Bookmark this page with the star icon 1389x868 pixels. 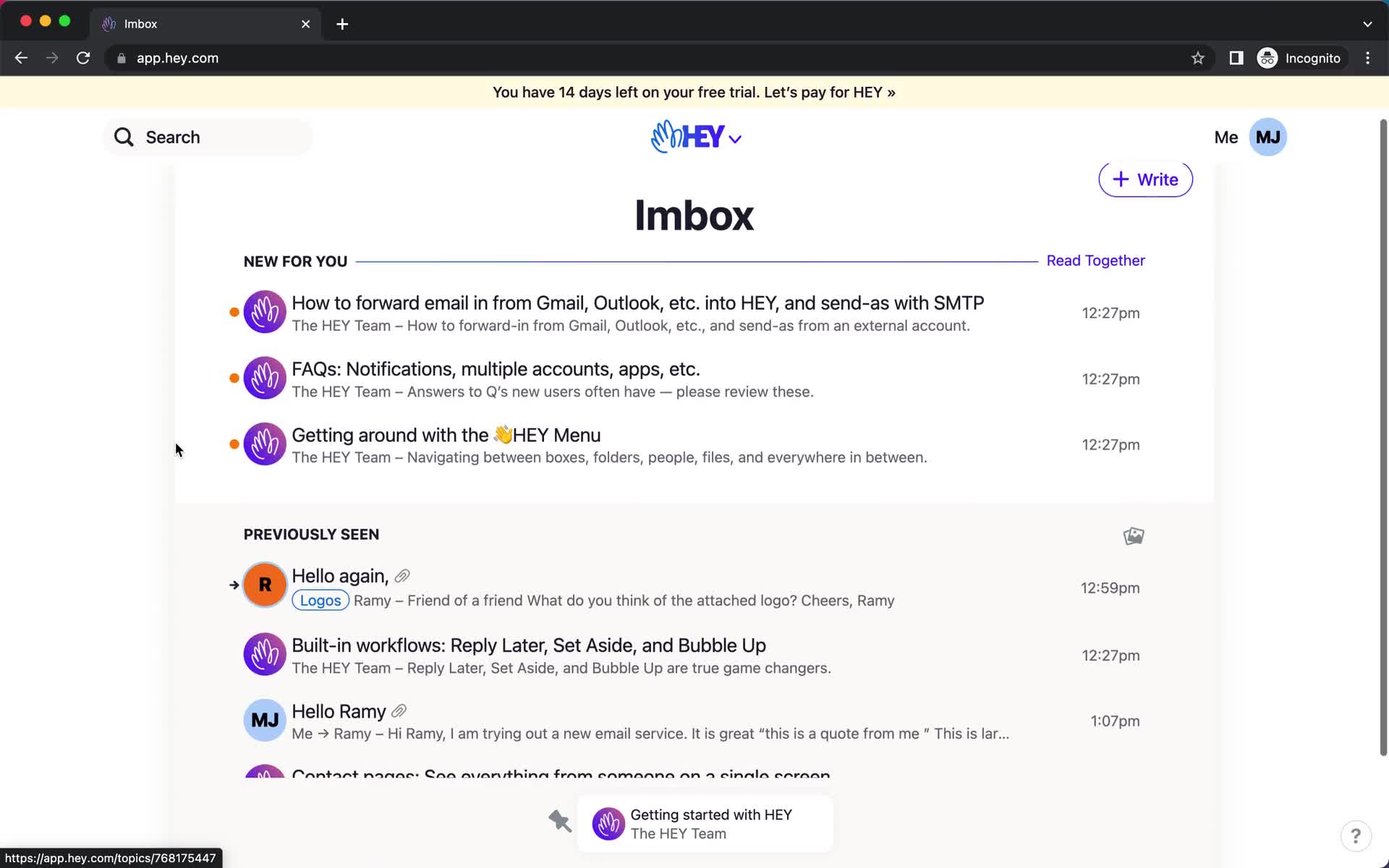[1198, 58]
